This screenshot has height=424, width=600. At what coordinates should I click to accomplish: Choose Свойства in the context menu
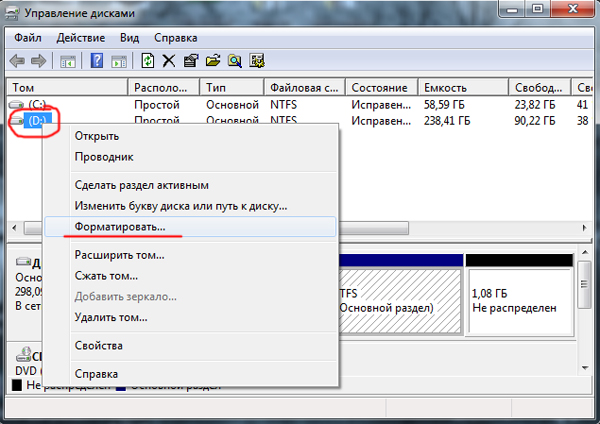coord(99,345)
